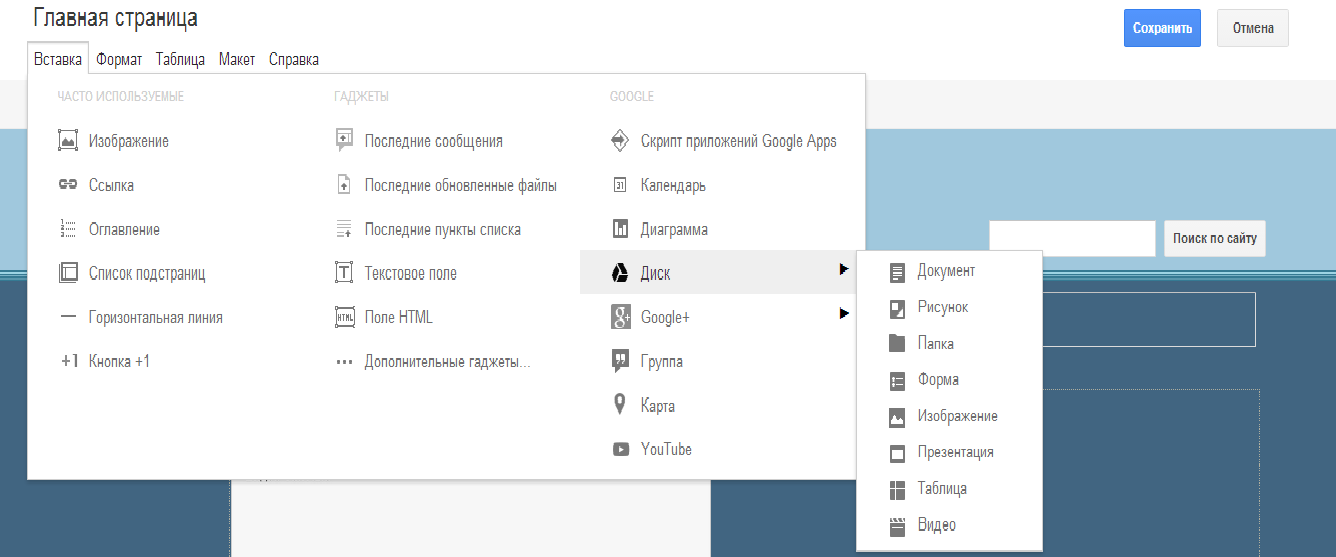This screenshot has width=1336, height=557.
Task: Click the Папка folder icon in Drive submenu
Action: pyautogui.click(x=897, y=344)
